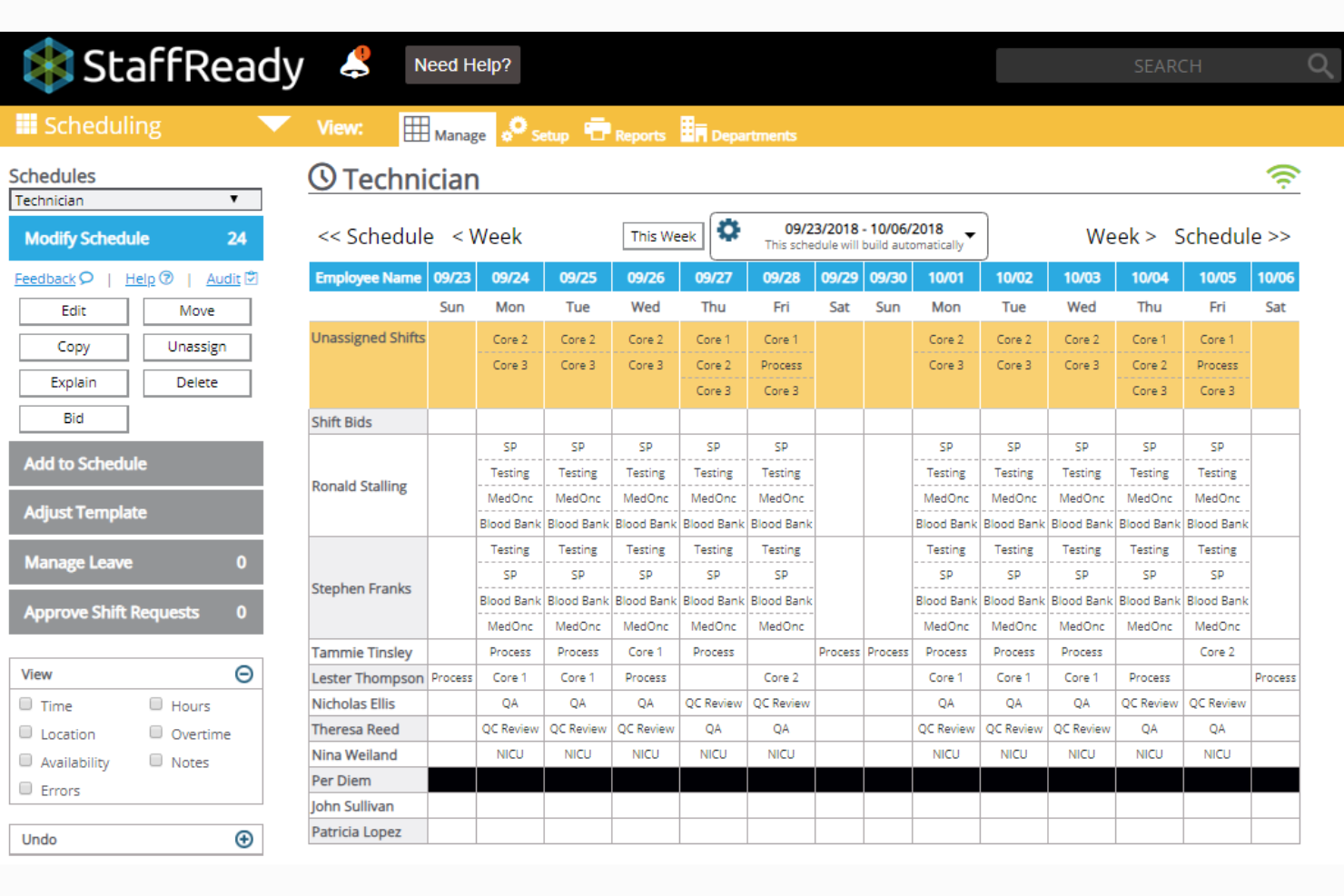The height and width of the screenshot is (896, 1344).
Task: Open the Feedback link
Action: 44,279
